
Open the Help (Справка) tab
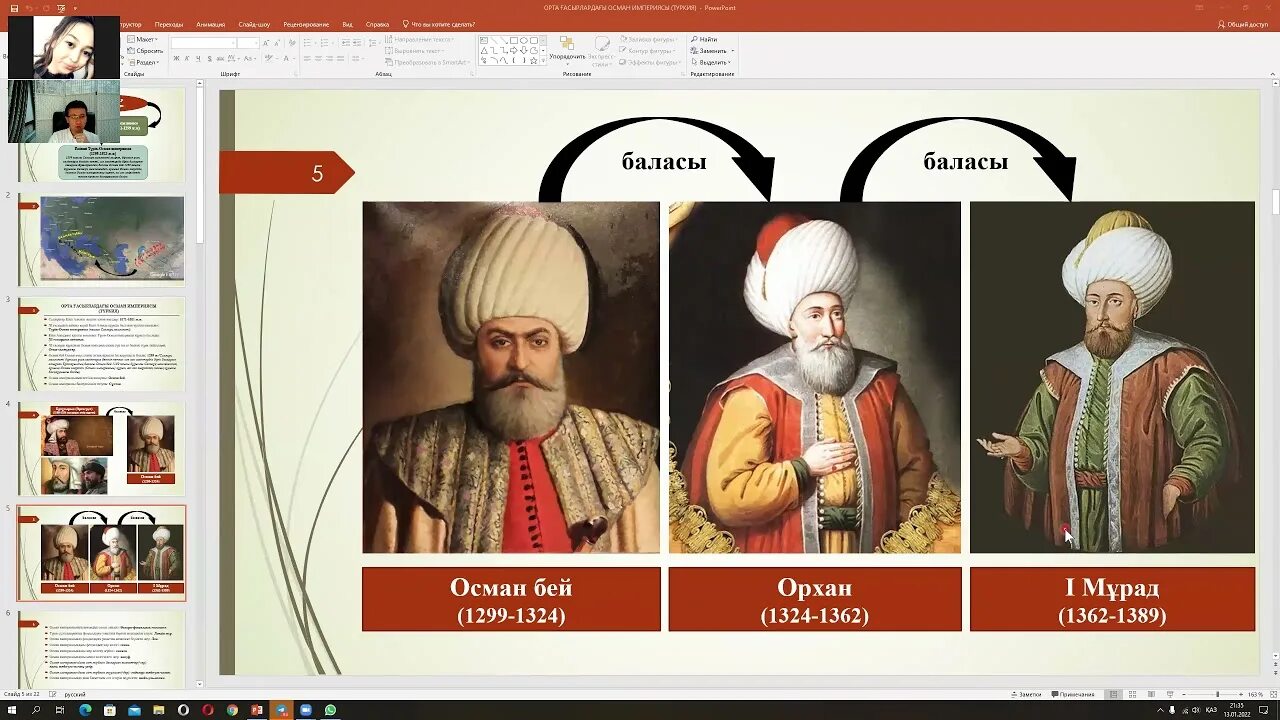tap(377, 24)
